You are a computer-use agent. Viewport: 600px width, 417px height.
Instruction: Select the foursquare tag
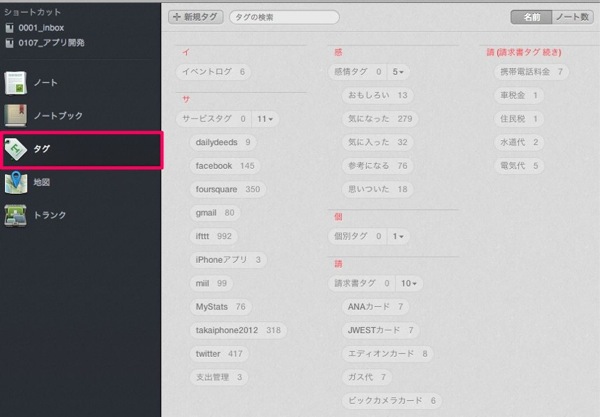[x=228, y=189]
